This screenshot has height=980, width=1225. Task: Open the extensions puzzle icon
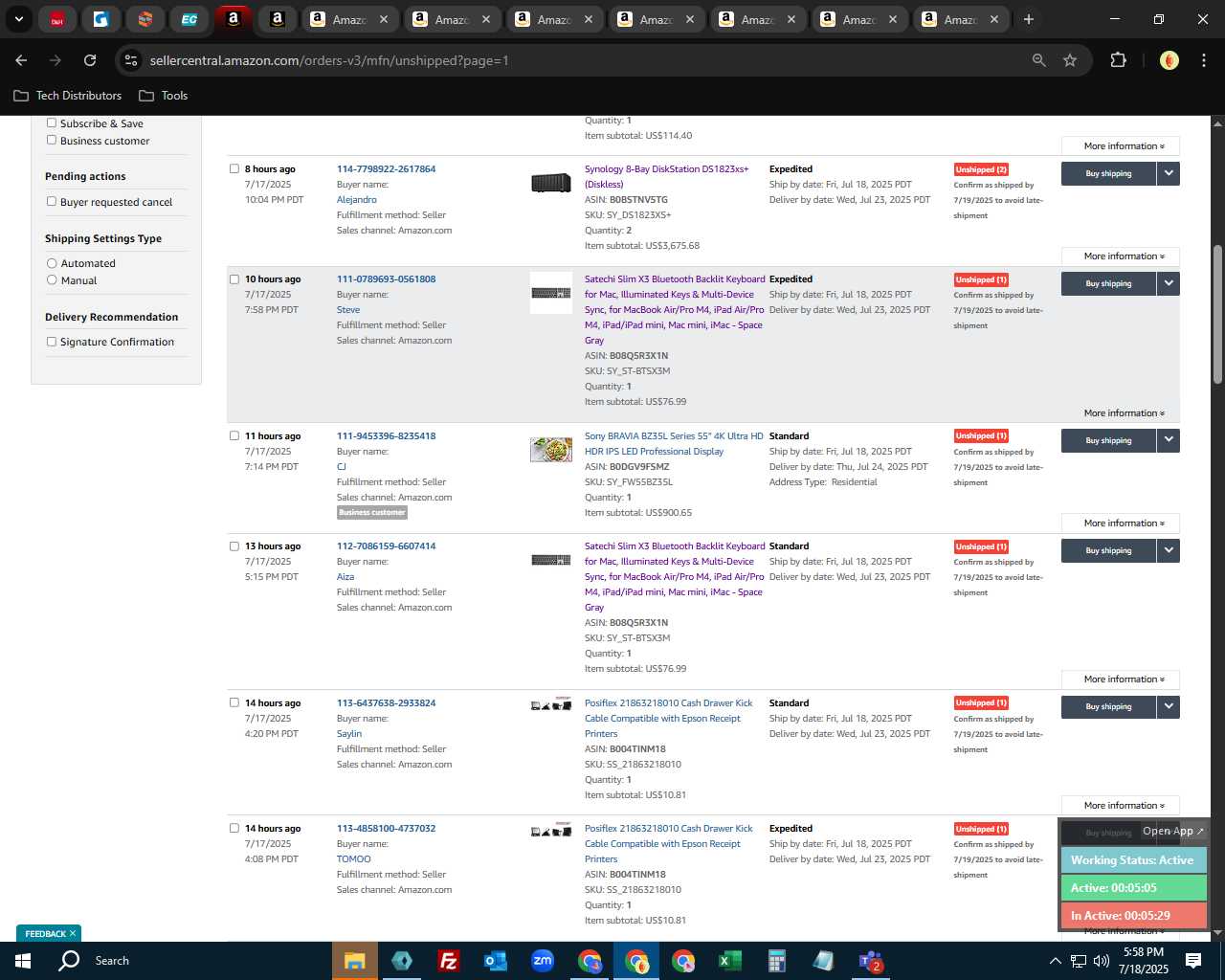tap(1118, 60)
